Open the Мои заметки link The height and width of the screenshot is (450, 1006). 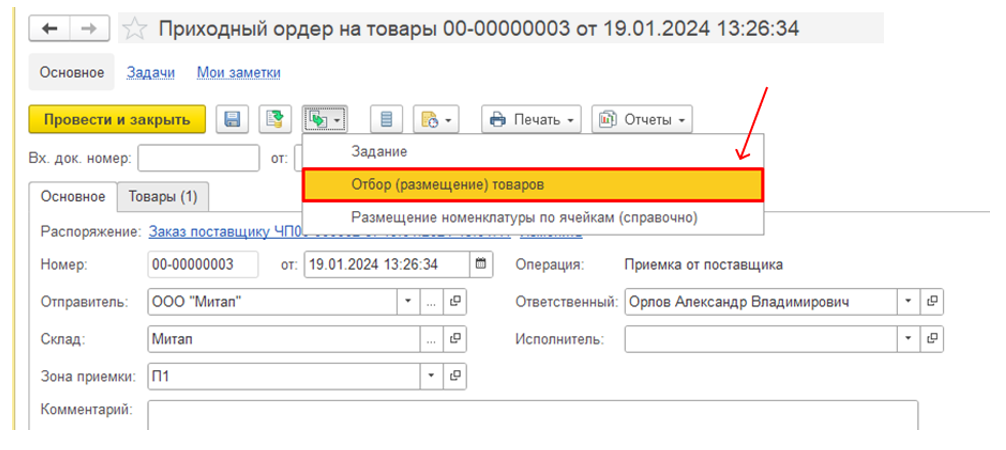coord(239,73)
